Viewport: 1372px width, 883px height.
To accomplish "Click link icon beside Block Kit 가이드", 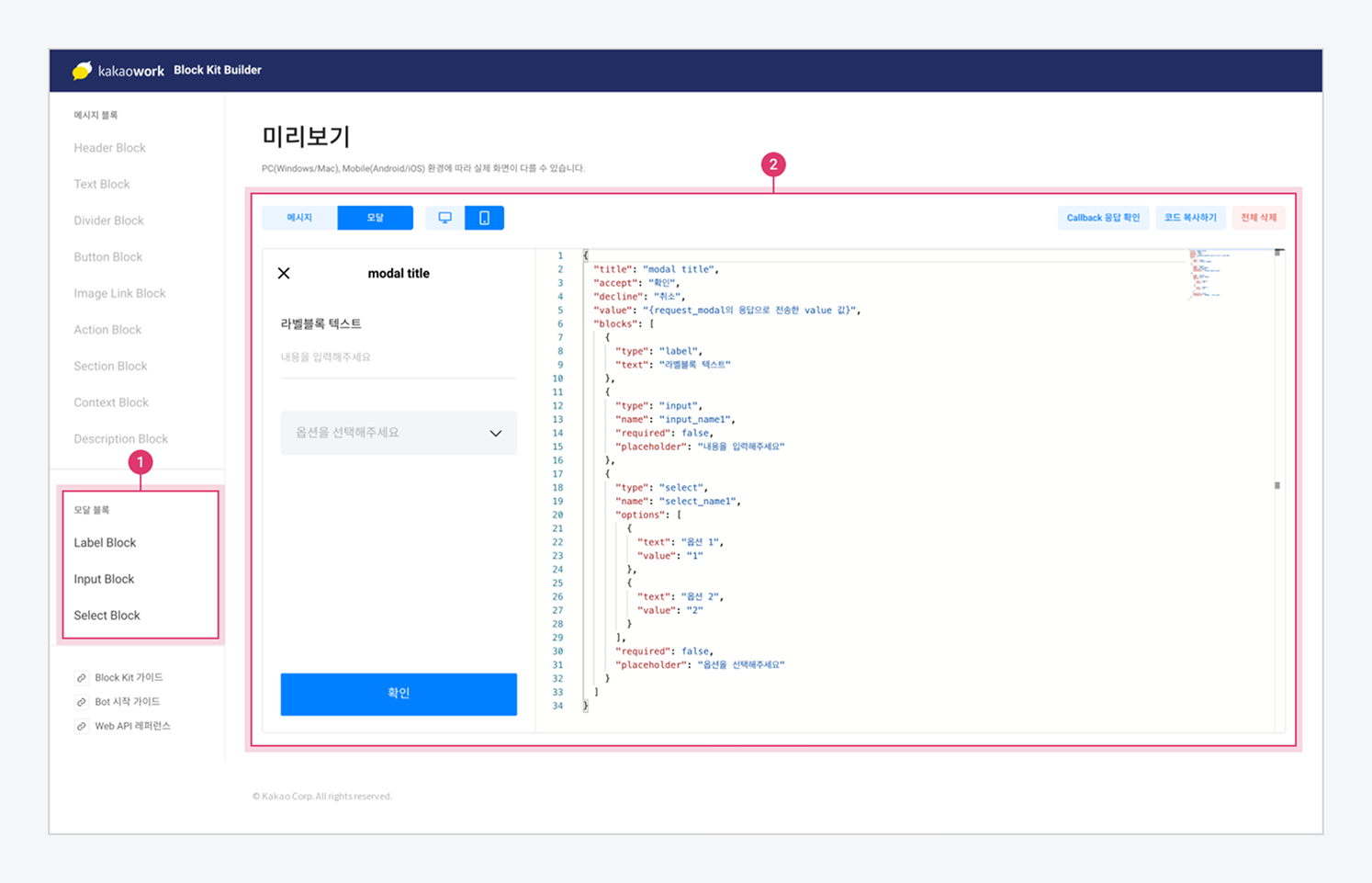I will (82, 678).
